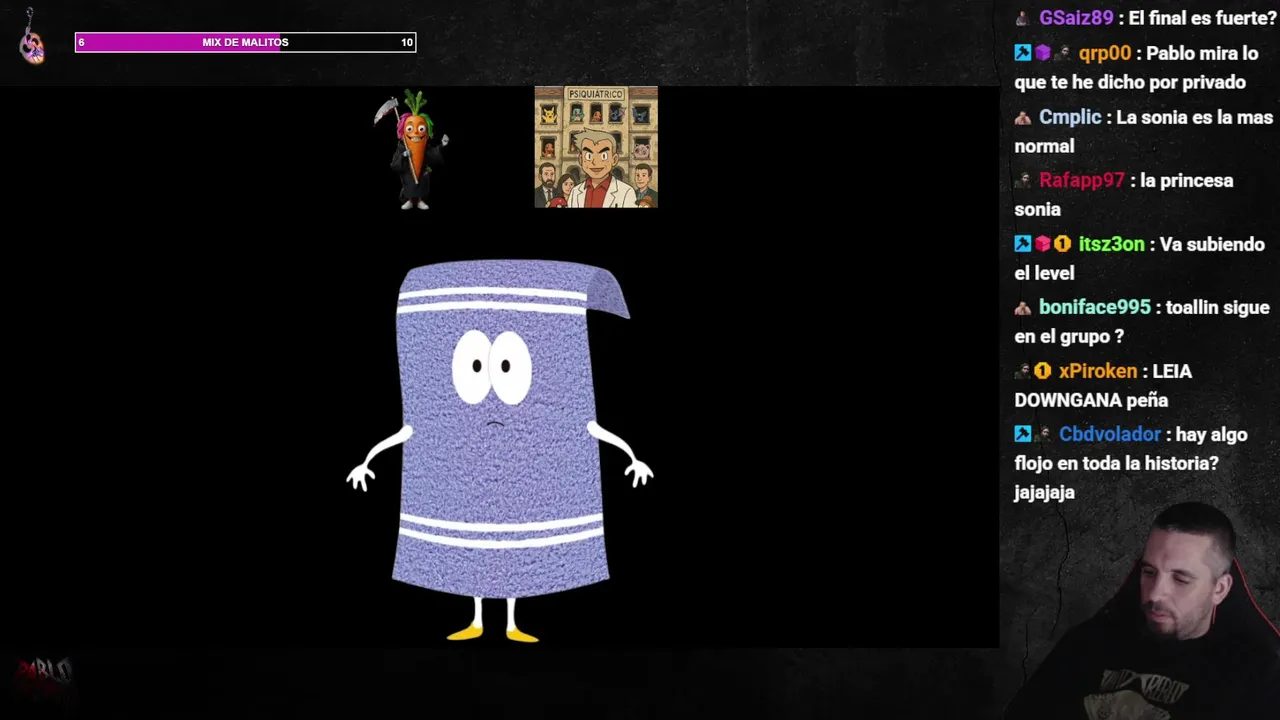
Task: Click the gold number-one badge before xPiroken
Action: click(1042, 371)
